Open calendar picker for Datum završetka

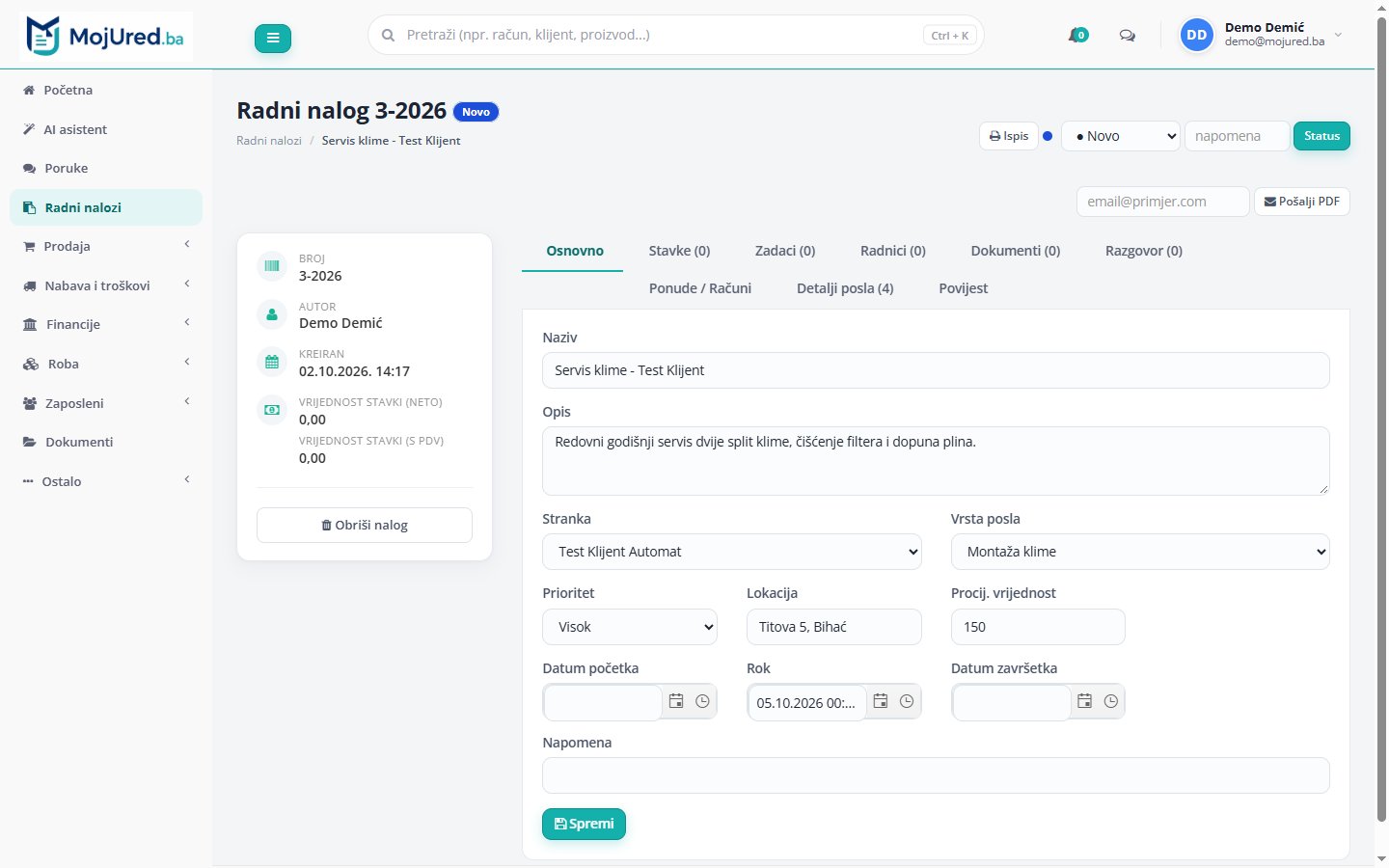click(1084, 701)
